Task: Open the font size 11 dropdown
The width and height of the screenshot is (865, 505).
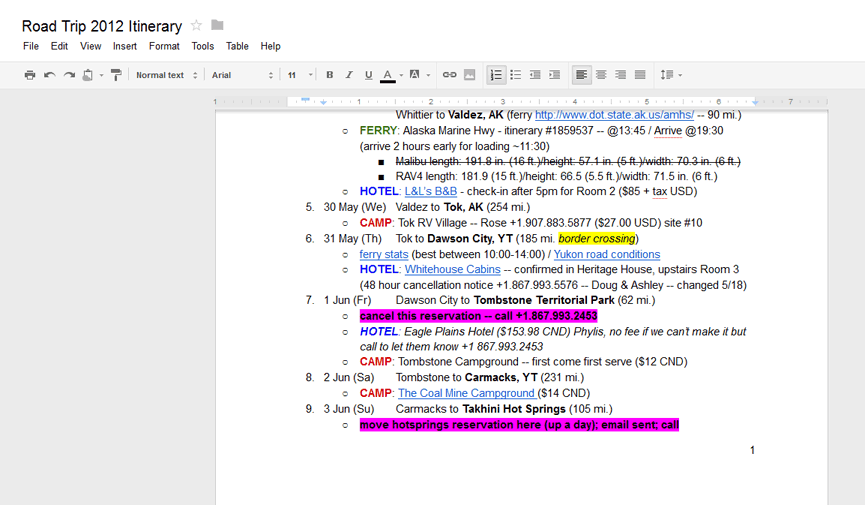Action: tap(300, 75)
